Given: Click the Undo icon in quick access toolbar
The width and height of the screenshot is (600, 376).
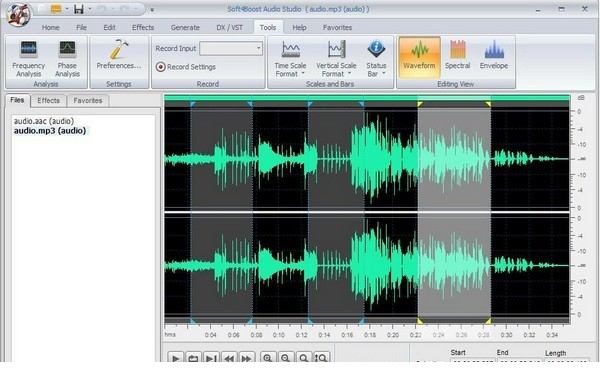Looking at the screenshot, I should pyautogui.click(x=102, y=9).
